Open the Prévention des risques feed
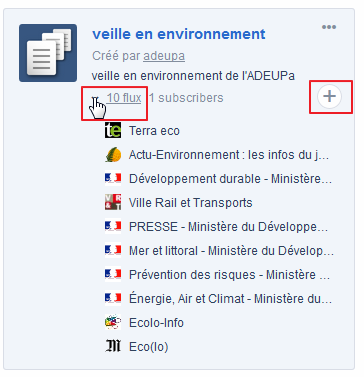The image size is (364, 377). [229, 275]
